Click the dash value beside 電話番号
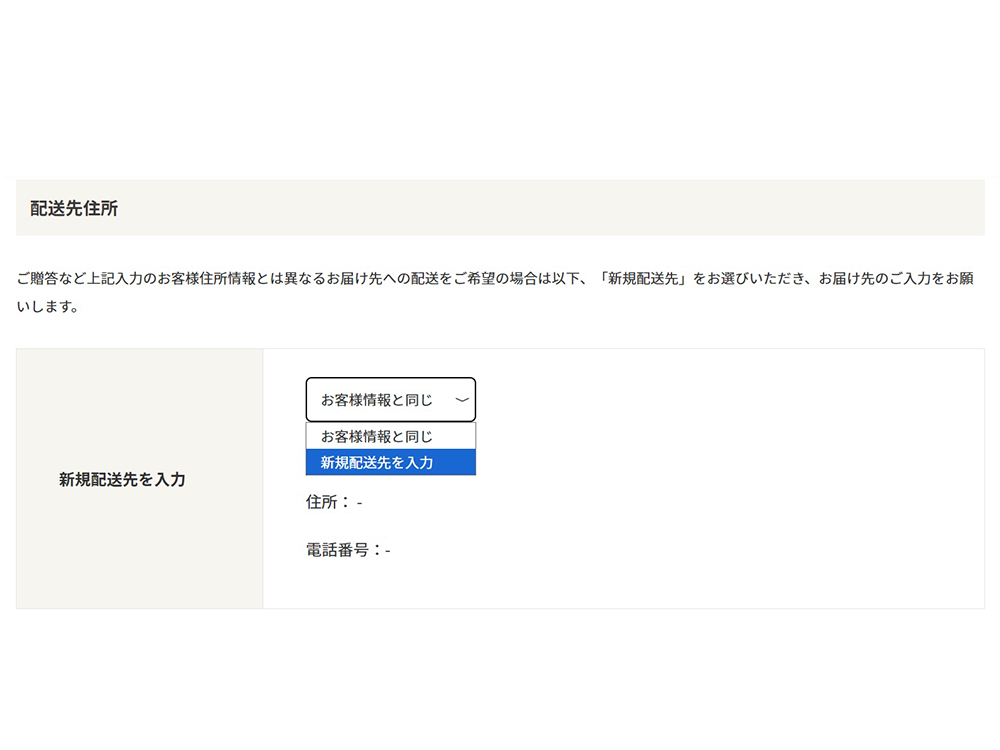This screenshot has width=1000, height=750. coord(388,550)
